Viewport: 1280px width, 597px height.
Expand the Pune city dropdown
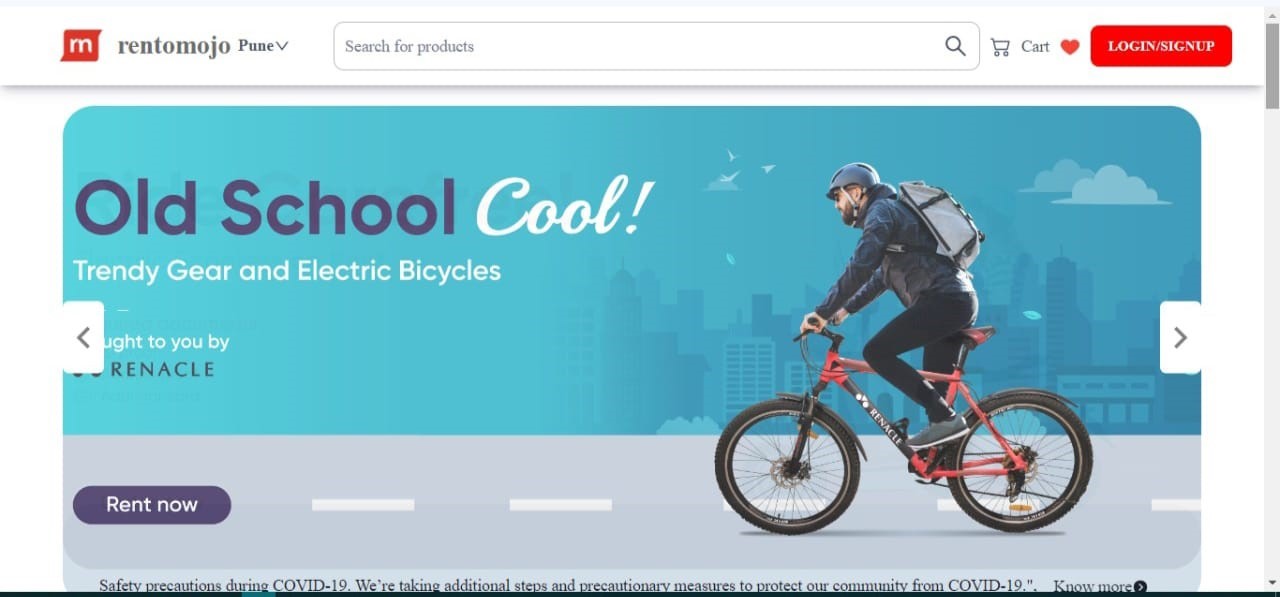click(x=263, y=46)
